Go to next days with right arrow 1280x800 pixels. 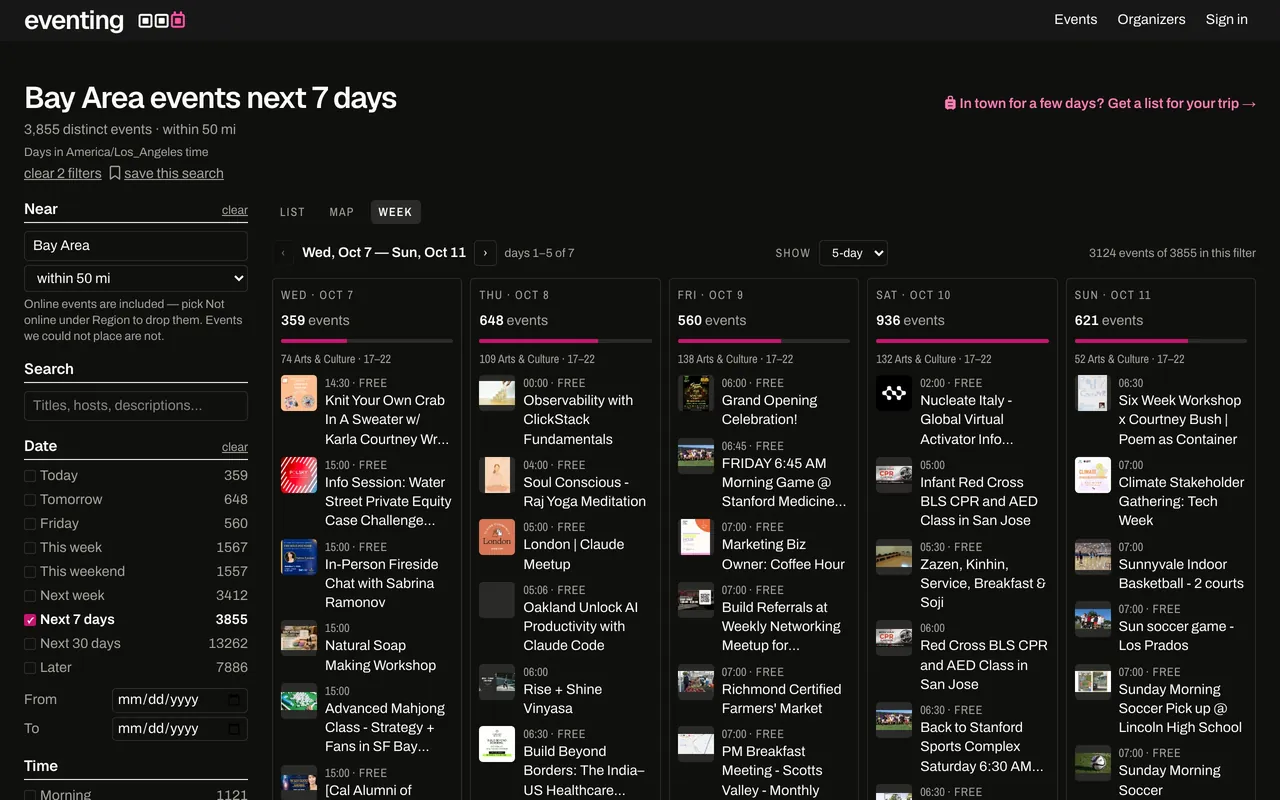tap(485, 253)
